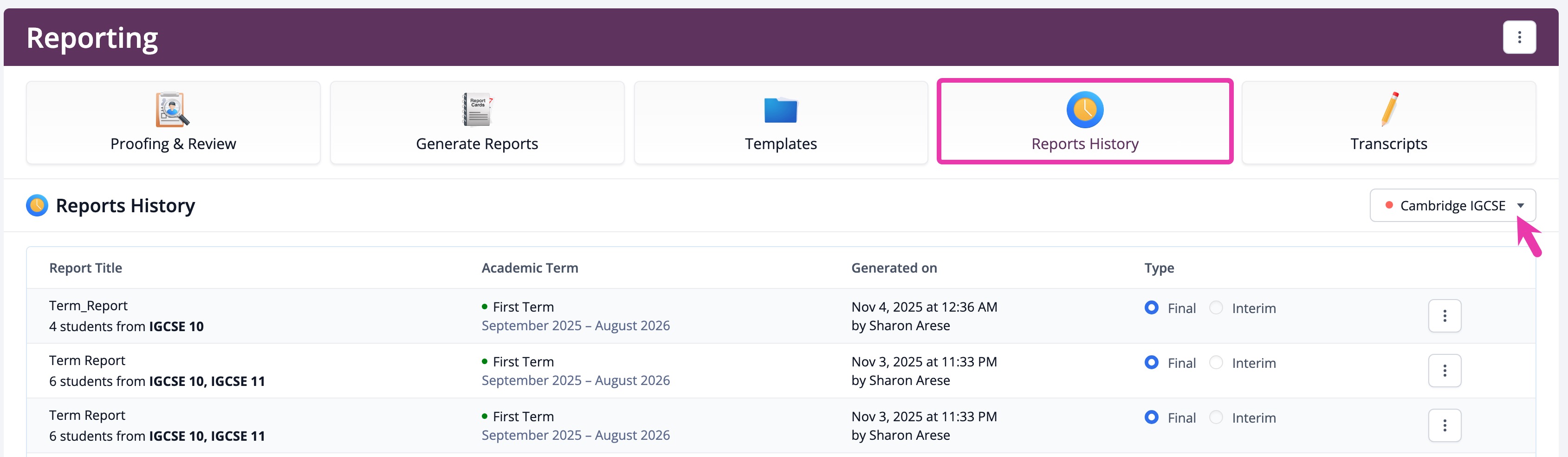Select Interim for the last Term Report row

click(x=1216, y=418)
